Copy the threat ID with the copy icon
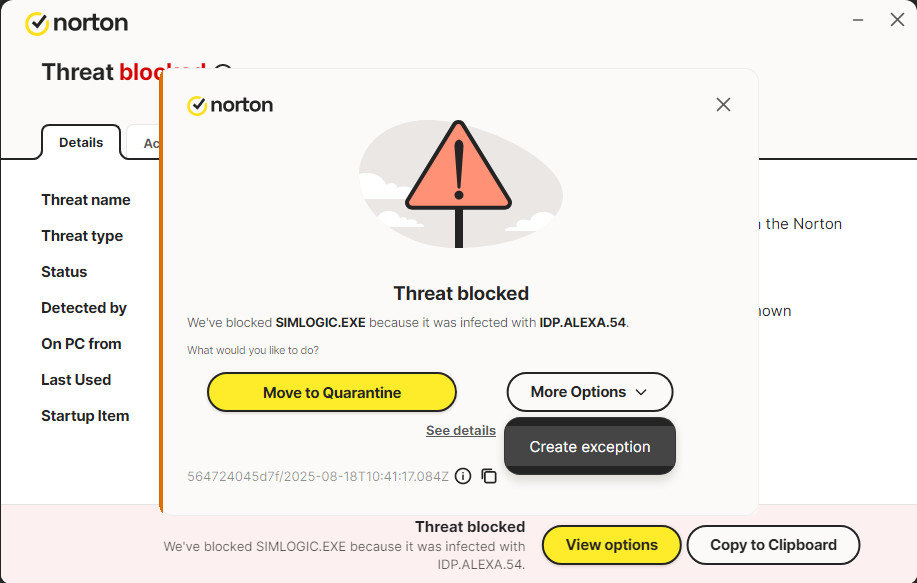Viewport: 917px width, 583px height. click(489, 476)
